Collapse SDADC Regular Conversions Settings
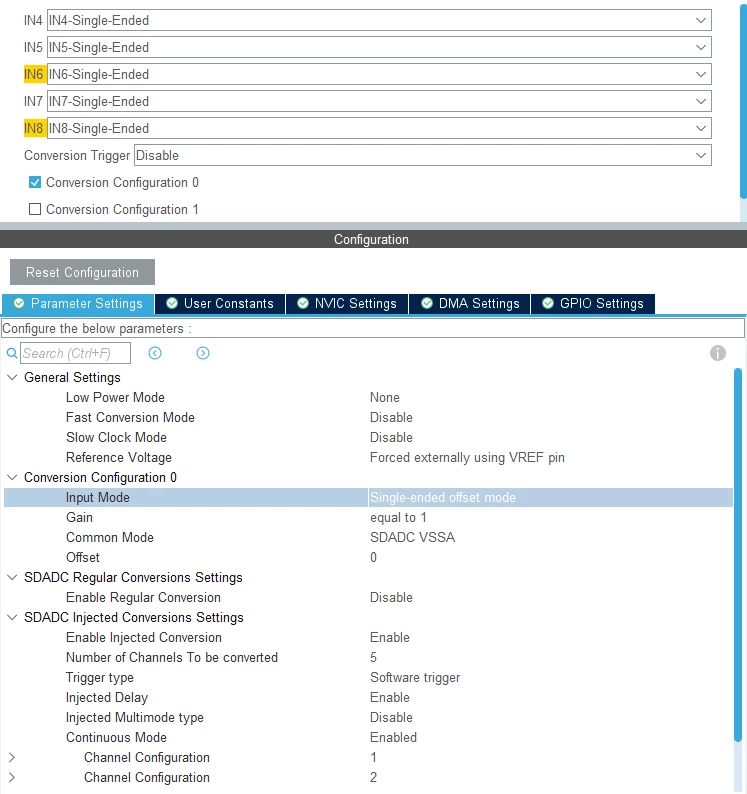Viewport: 747px width, 794px height. [x=12, y=577]
